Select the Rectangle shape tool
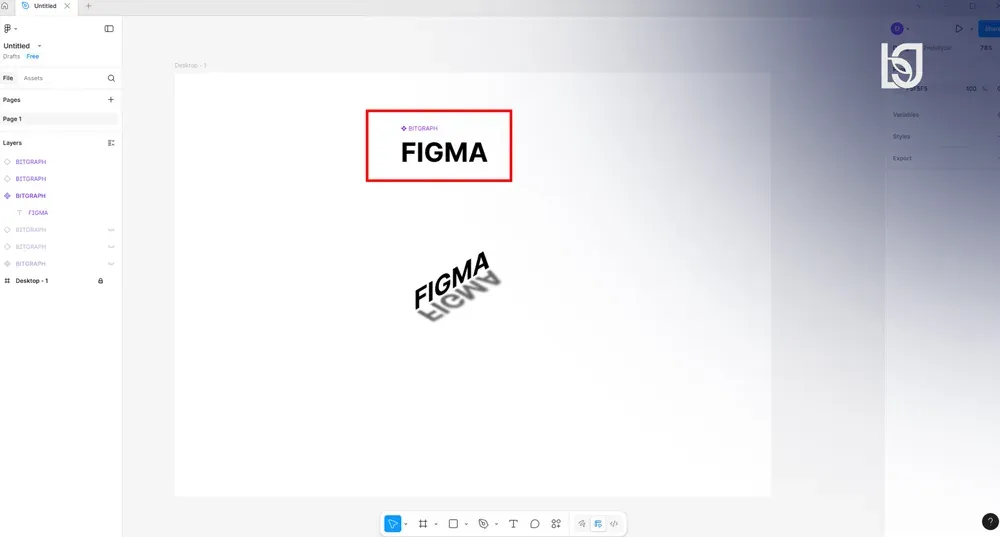Image resolution: width=1000 pixels, height=537 pixels. click(453, 524)
